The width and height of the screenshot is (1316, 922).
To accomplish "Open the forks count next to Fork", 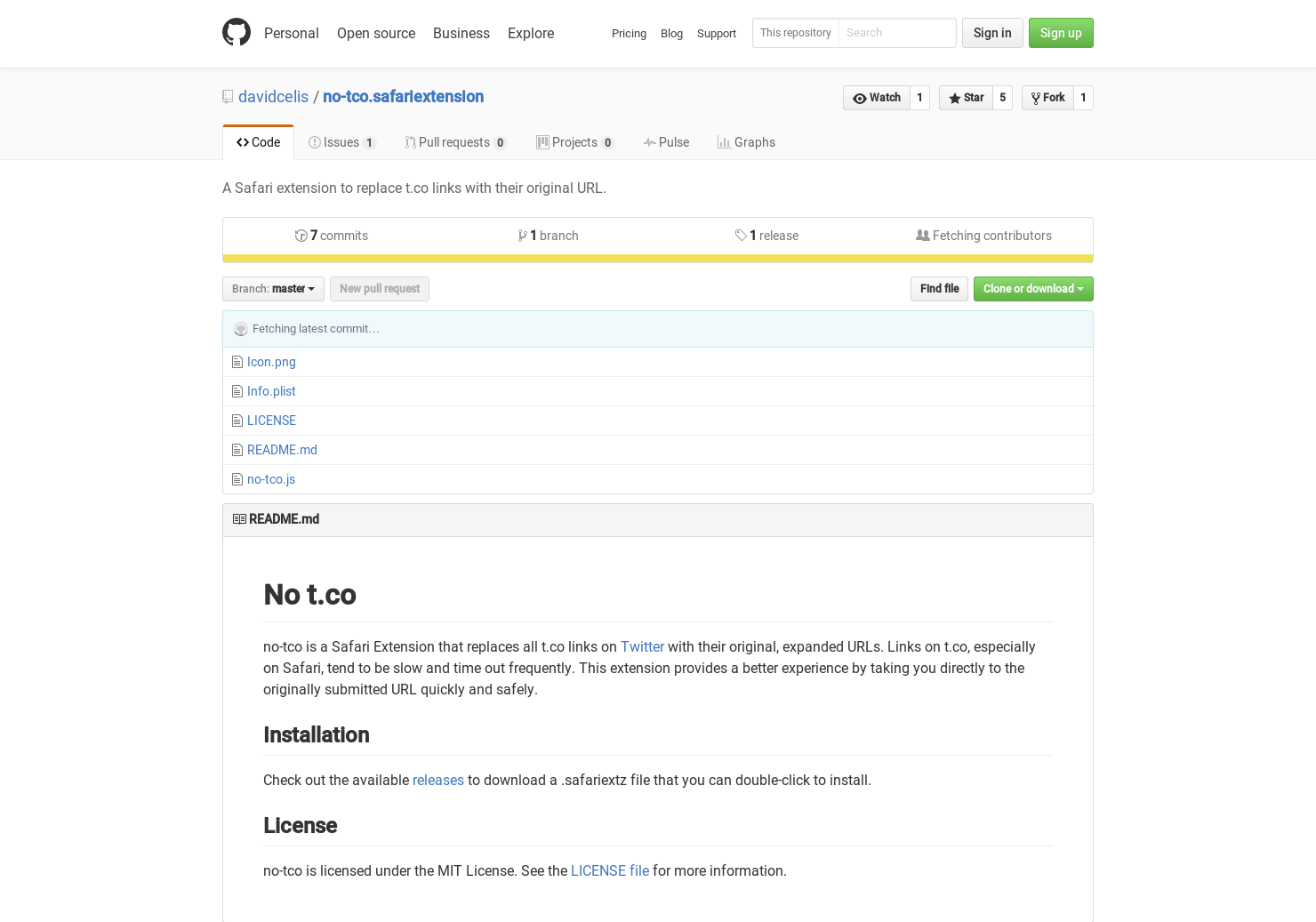I will [x=1083, y=98].
